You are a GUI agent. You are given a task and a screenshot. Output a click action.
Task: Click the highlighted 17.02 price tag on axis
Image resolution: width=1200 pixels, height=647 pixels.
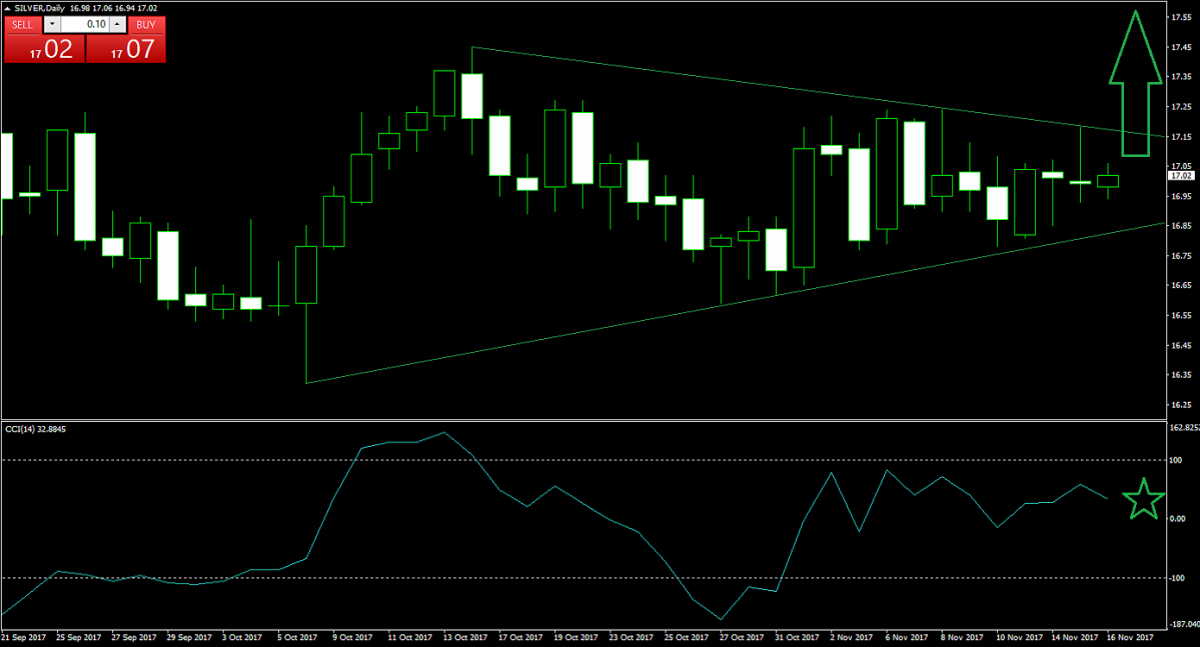tap(1181, 174)
